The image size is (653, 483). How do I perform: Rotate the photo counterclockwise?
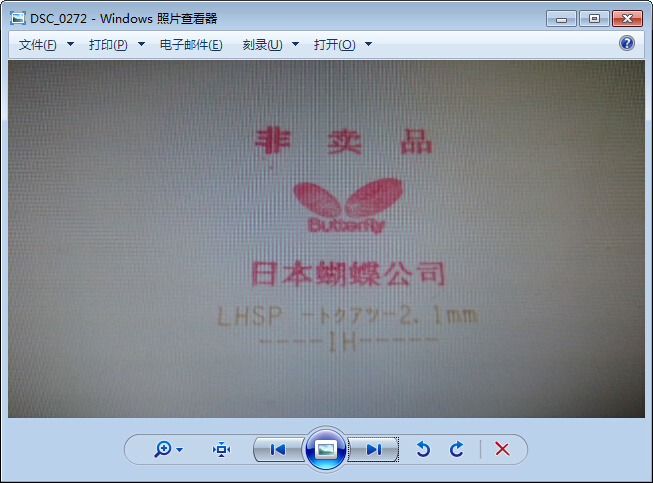pos(423,450)
